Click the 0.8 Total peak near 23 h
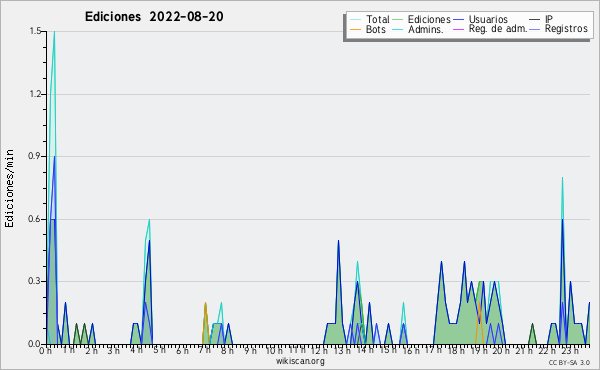The image size is (600, 370). [x=562, y=178]
